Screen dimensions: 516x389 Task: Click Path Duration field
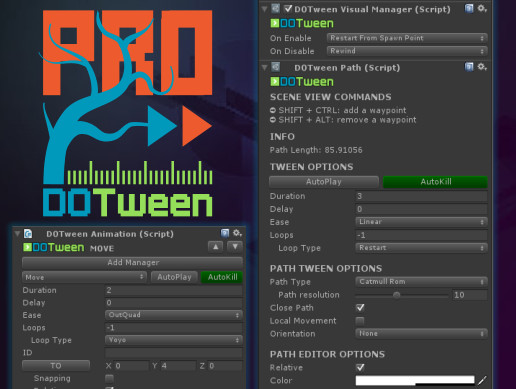pos(422,196)
